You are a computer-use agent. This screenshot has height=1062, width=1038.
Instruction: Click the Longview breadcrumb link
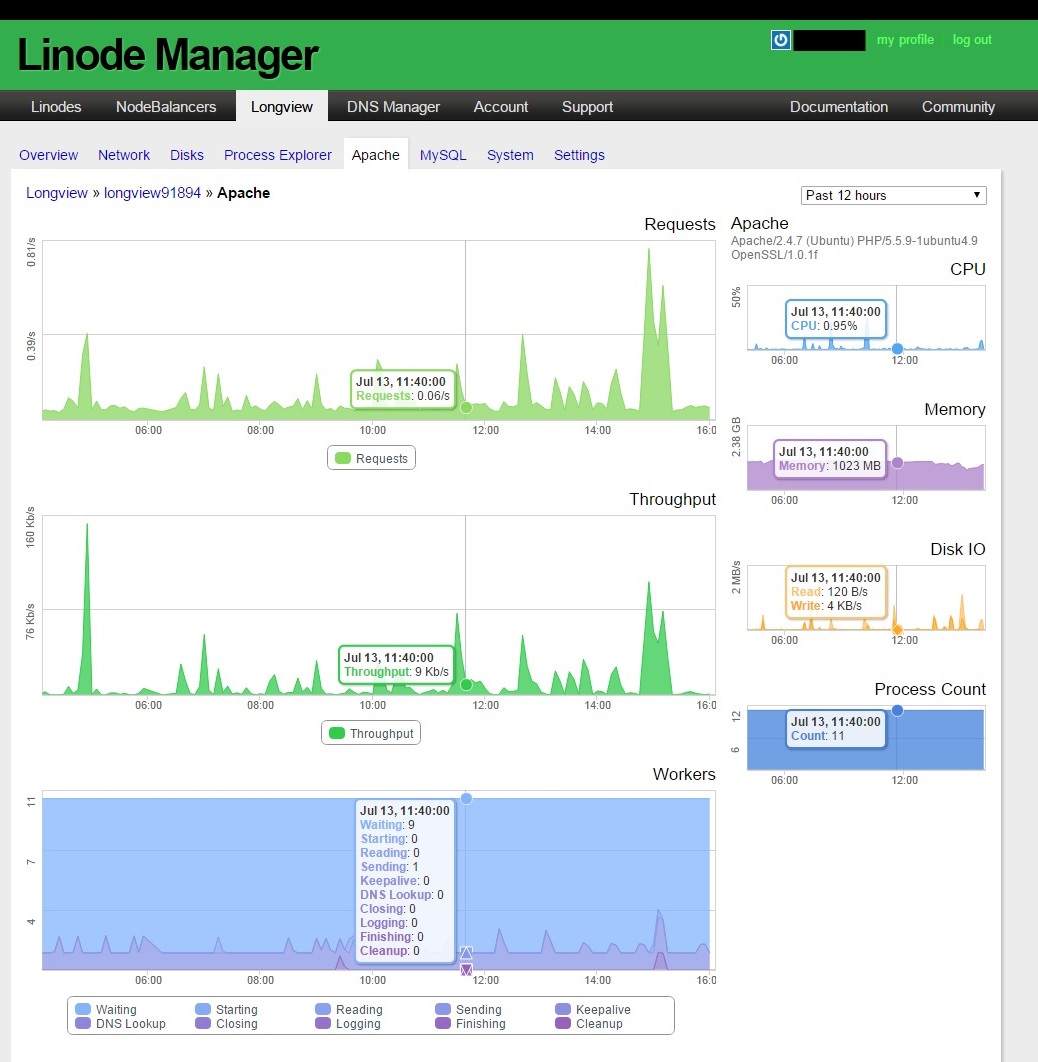point(57,193)
